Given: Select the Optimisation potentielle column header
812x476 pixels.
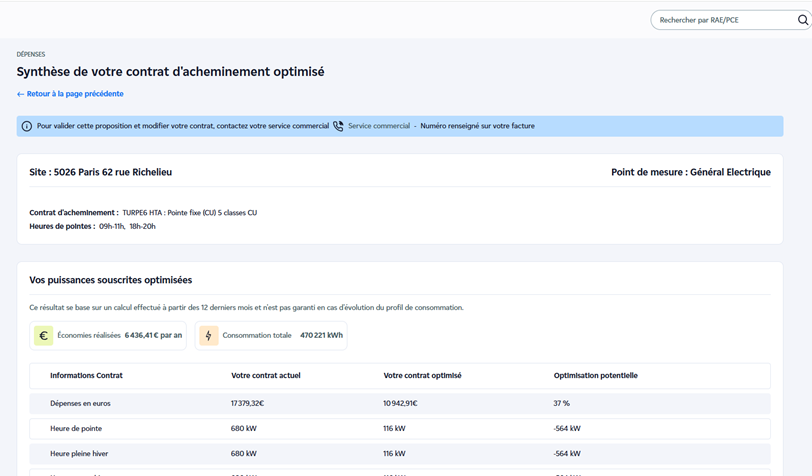Looking at the screenshot, I should (596, 376).
